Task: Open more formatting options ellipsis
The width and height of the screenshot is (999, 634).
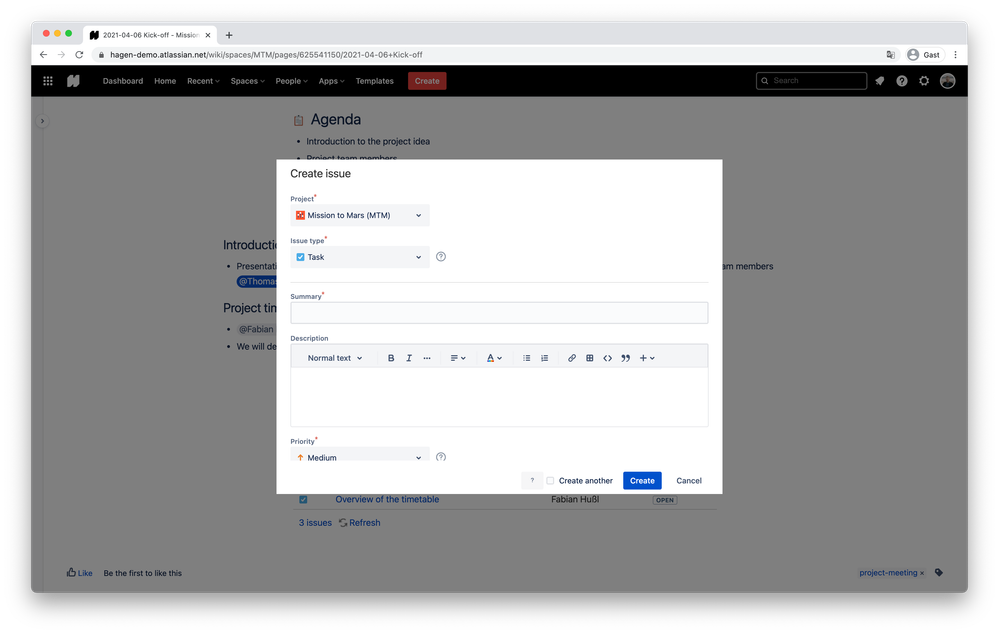Action: click(427, 358)
